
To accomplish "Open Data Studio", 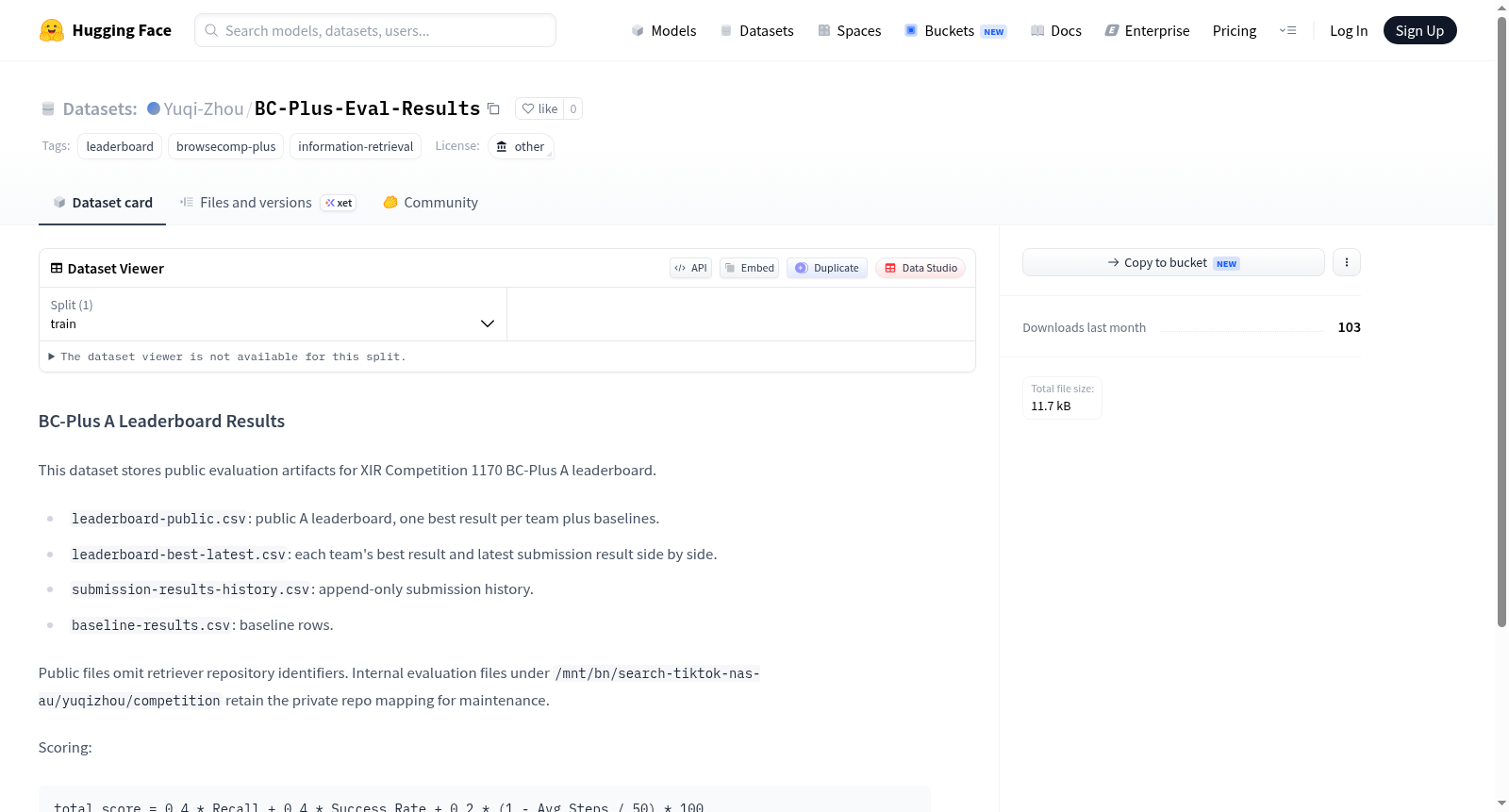I will (920, 268).
